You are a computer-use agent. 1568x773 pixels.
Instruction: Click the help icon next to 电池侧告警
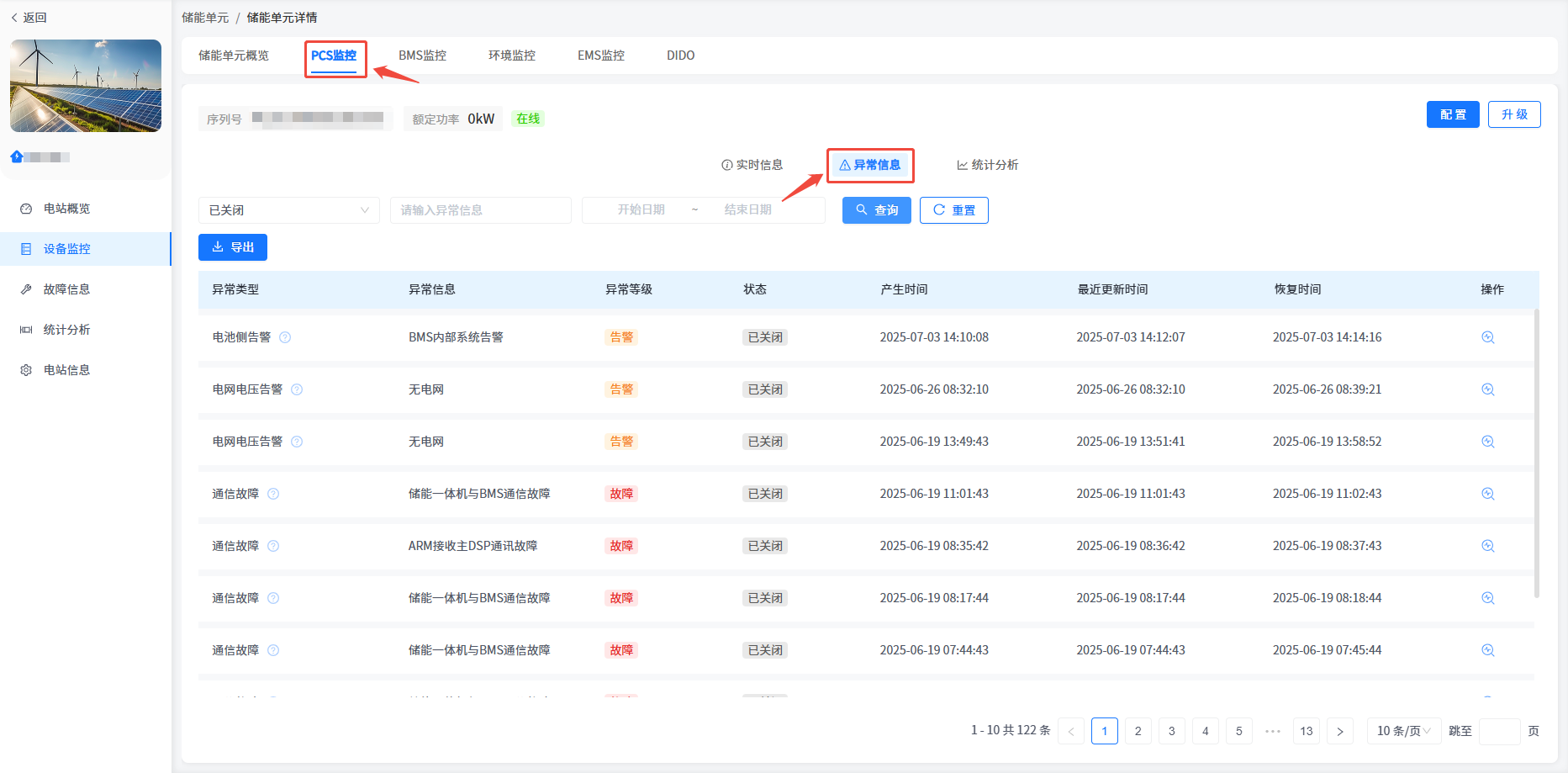tap(285, 337)
